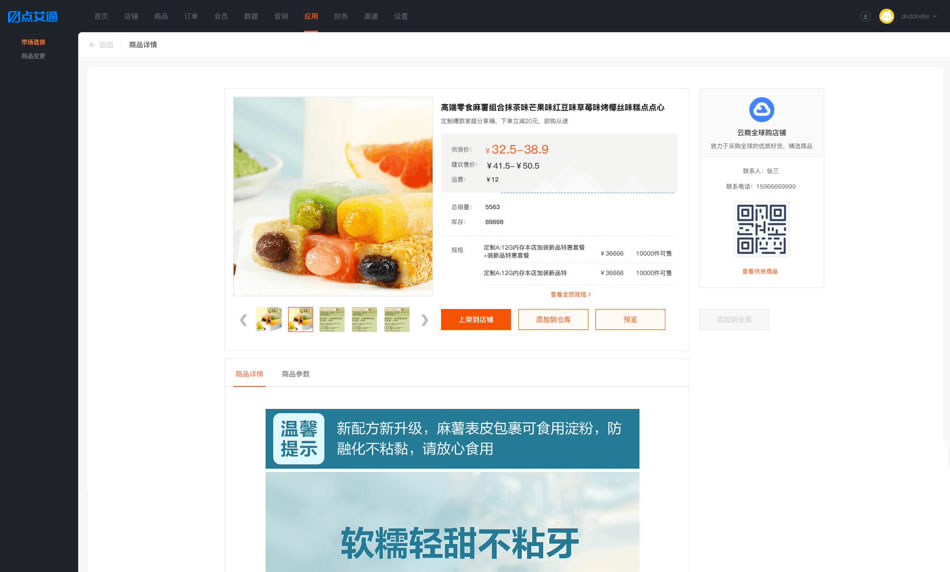Click the greyed 添加到仓库 button under store card
Screen dimensions: 950x572
(x=734, y=319)
